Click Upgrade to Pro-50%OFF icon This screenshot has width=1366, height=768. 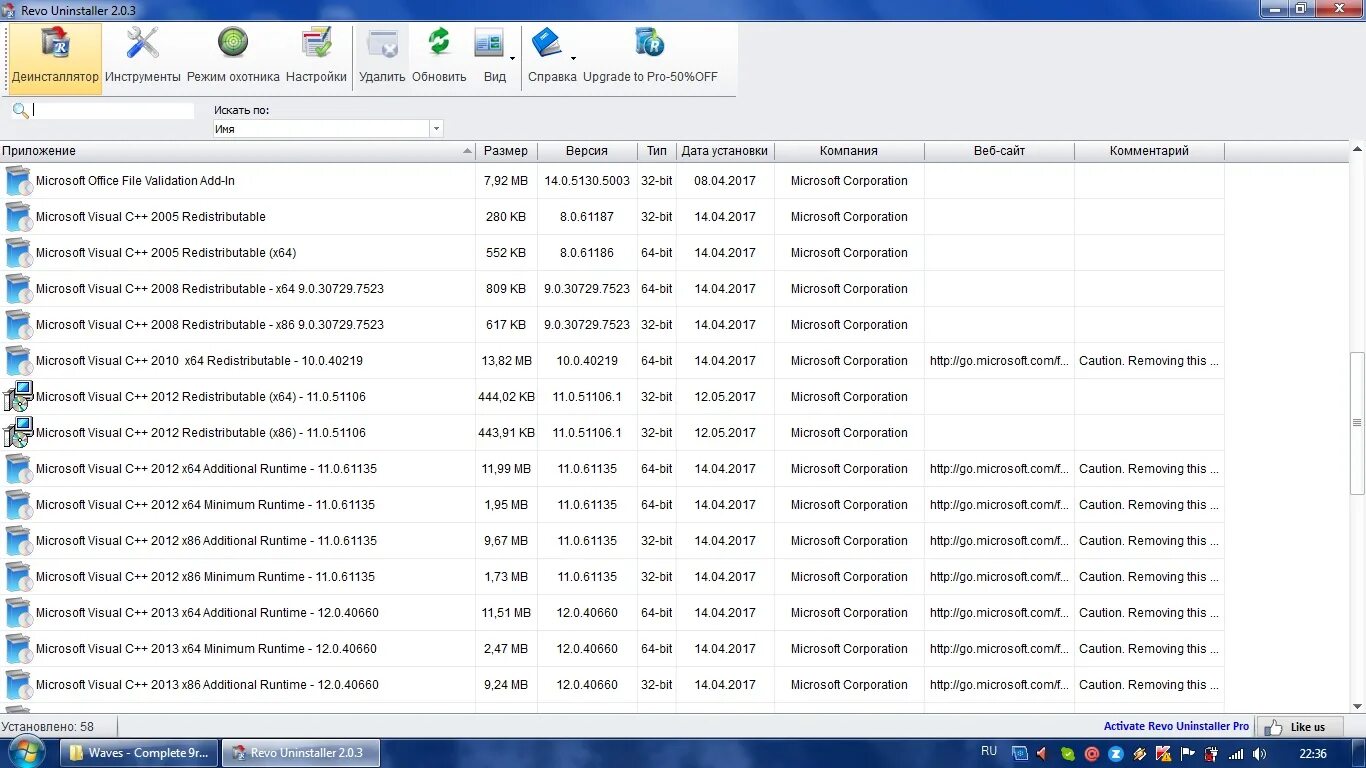click(650, 43)
